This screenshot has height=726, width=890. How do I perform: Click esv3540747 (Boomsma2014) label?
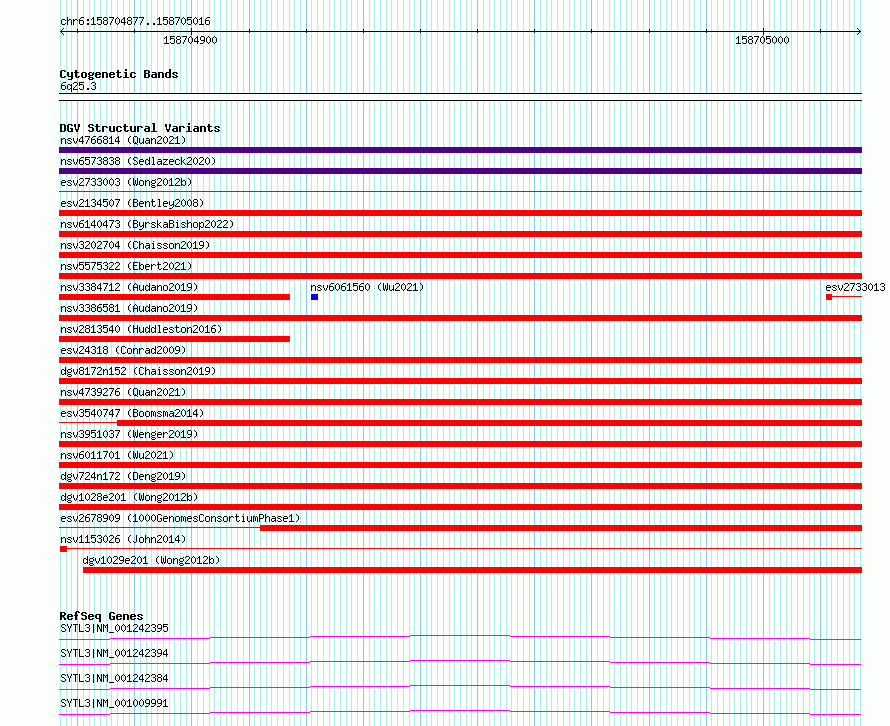(132, 413)
